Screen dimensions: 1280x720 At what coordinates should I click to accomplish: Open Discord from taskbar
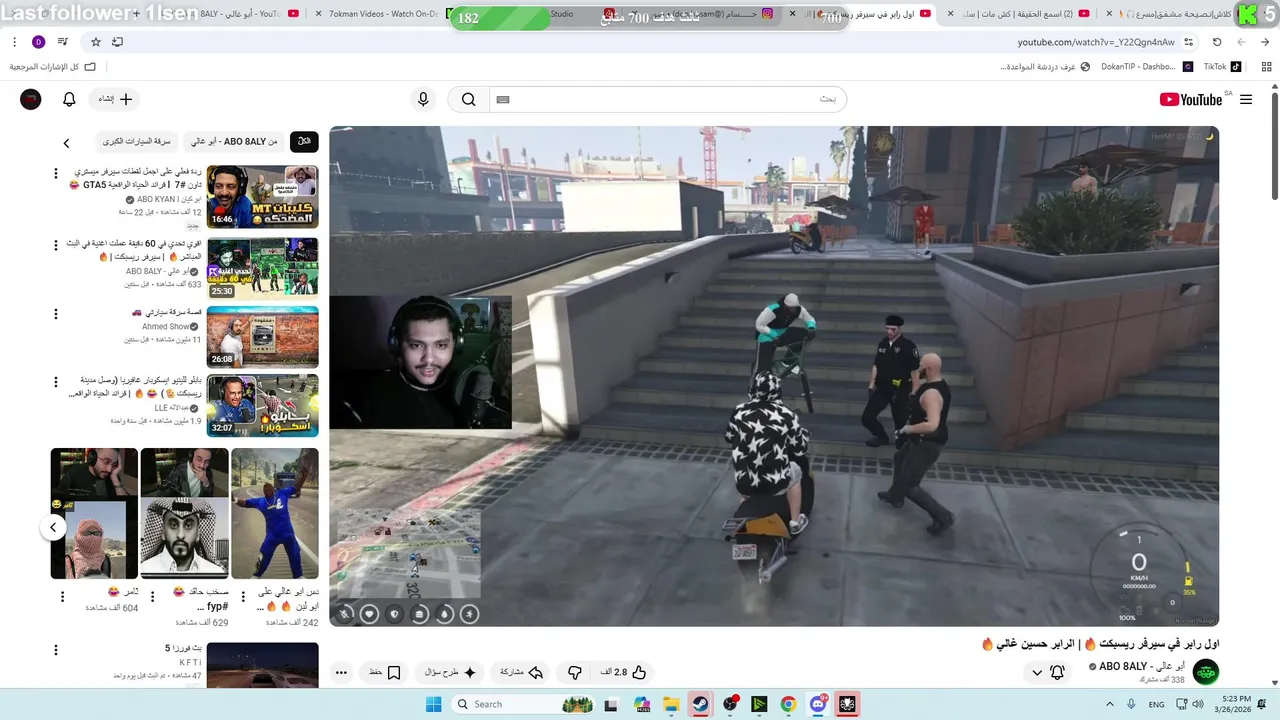[817, 704]
